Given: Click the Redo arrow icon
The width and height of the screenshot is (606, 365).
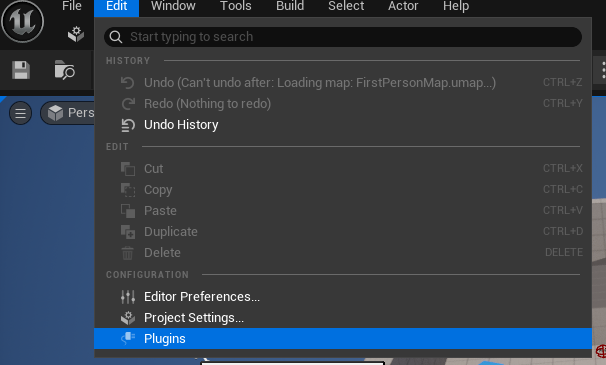Looking at the screenshot, I should coord(128,104).
